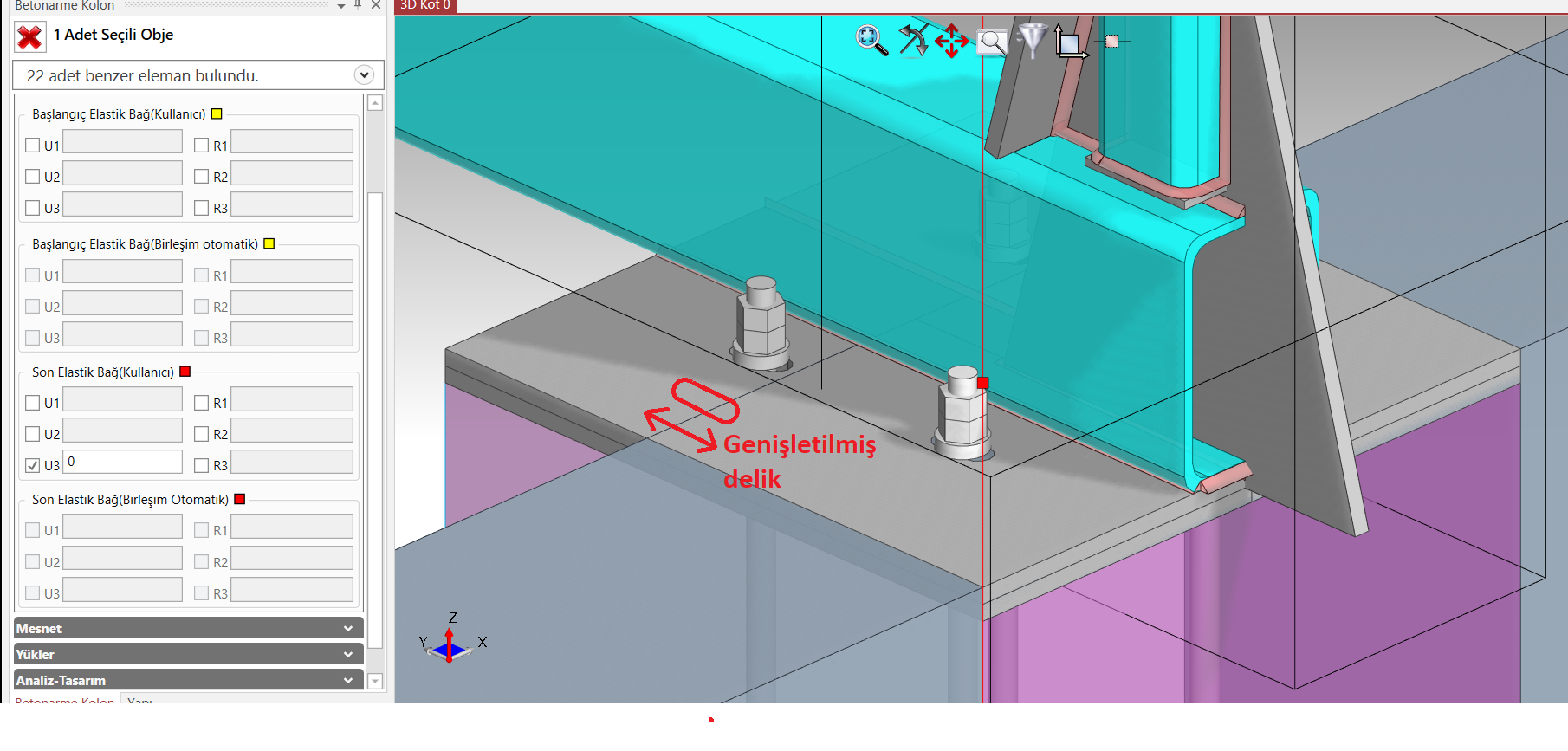Click the coordinate axes view icon
The width and height of the screenshot is (1568, 751).
[x=1071, y=42]
